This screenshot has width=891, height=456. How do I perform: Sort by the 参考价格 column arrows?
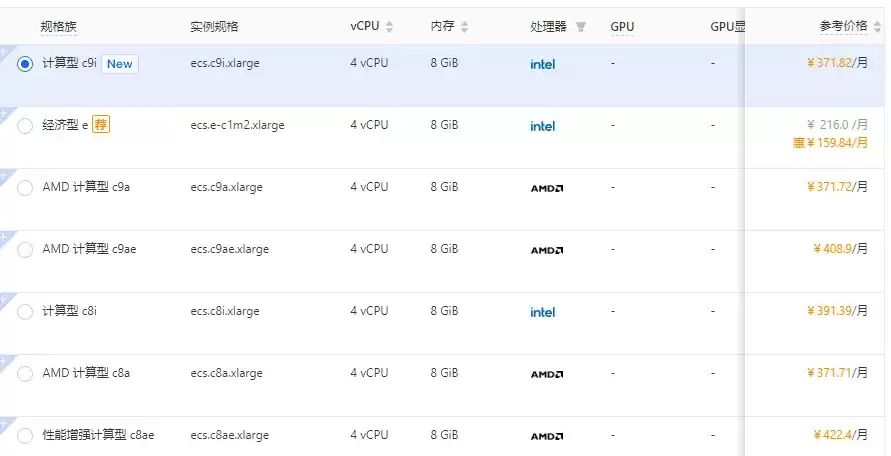pyautogui.click(x=877, y=27)
